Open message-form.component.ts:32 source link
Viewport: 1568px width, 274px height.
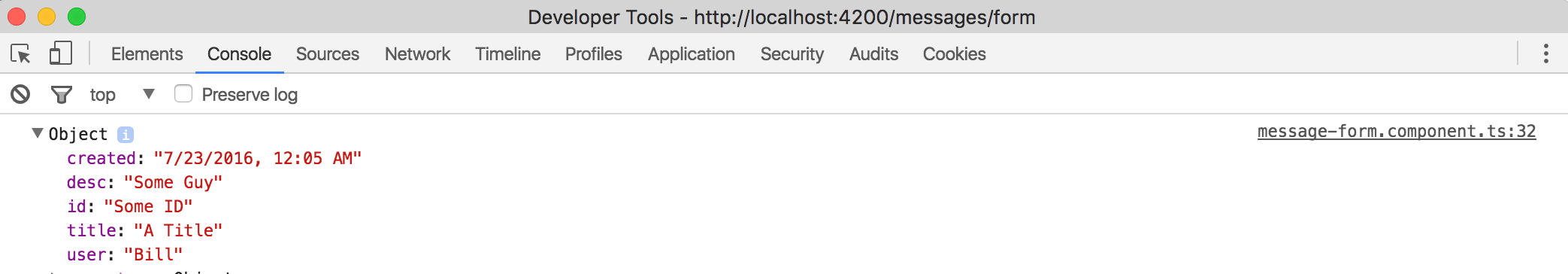tap(1397, 132)
